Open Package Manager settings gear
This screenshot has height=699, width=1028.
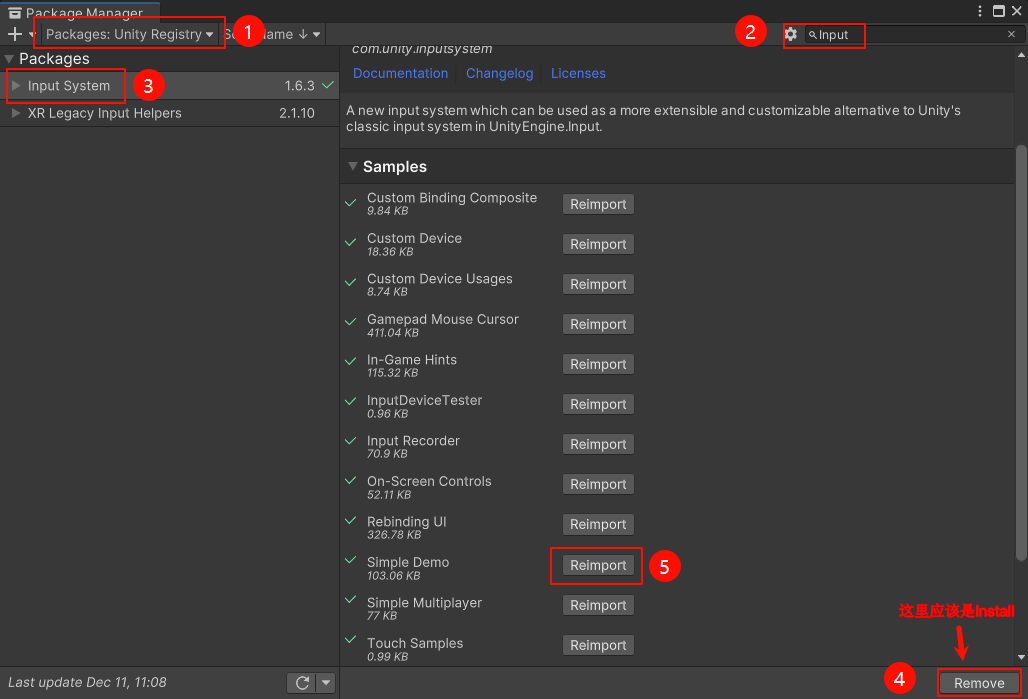(791, 34)
